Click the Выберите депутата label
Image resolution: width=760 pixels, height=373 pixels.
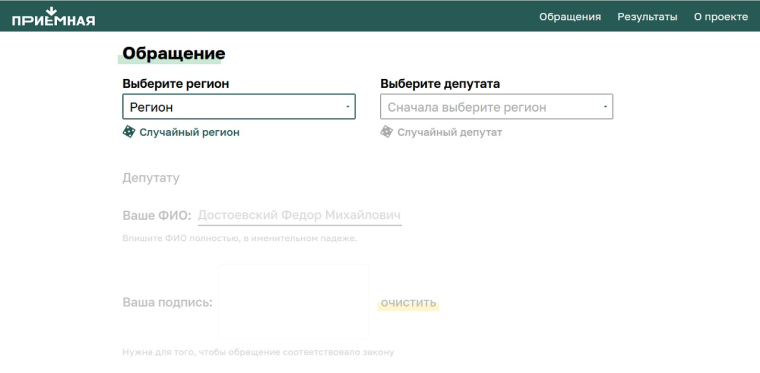(x=440, y=84)
